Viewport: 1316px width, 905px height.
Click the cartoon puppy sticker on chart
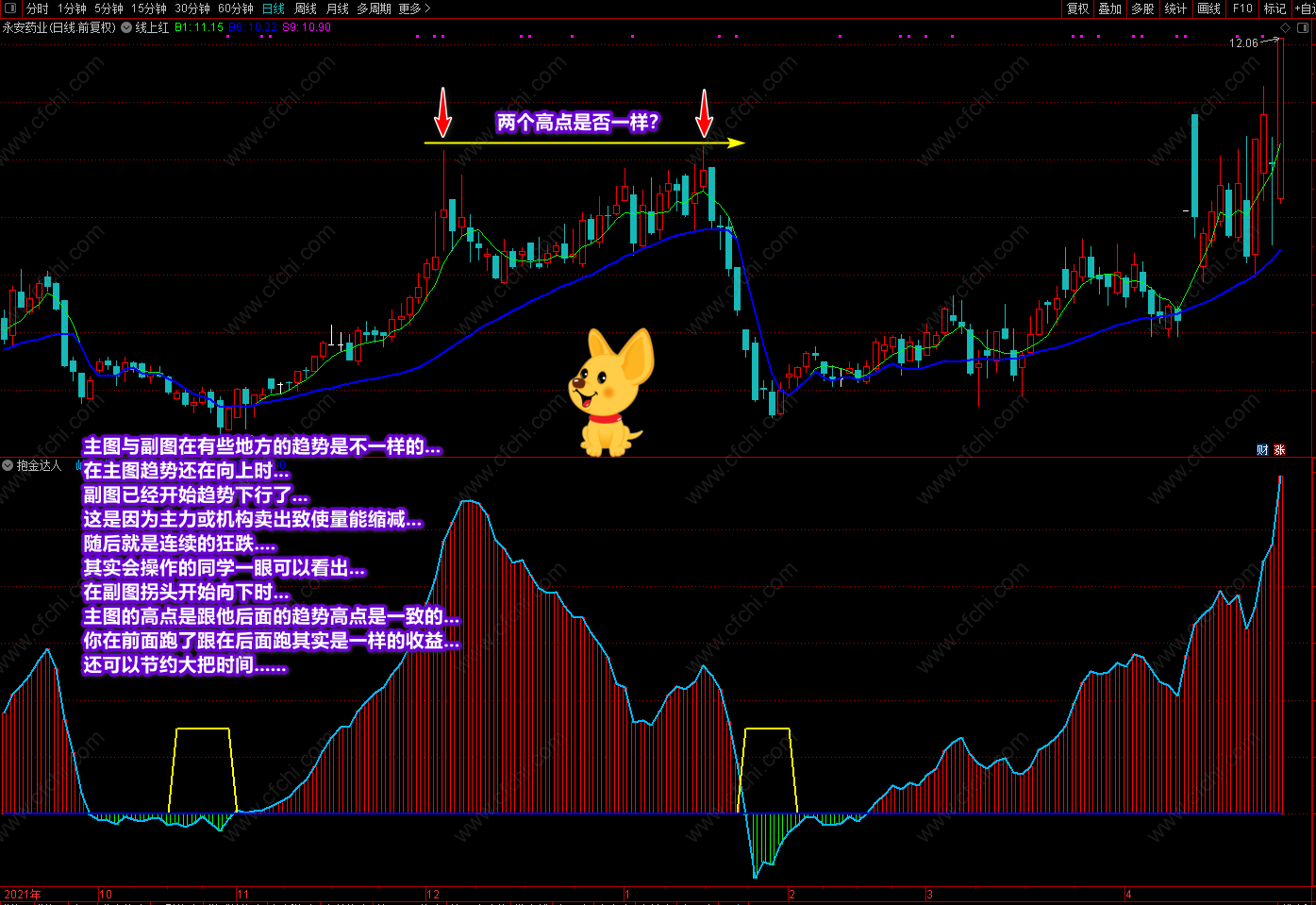tap(611, 392)
